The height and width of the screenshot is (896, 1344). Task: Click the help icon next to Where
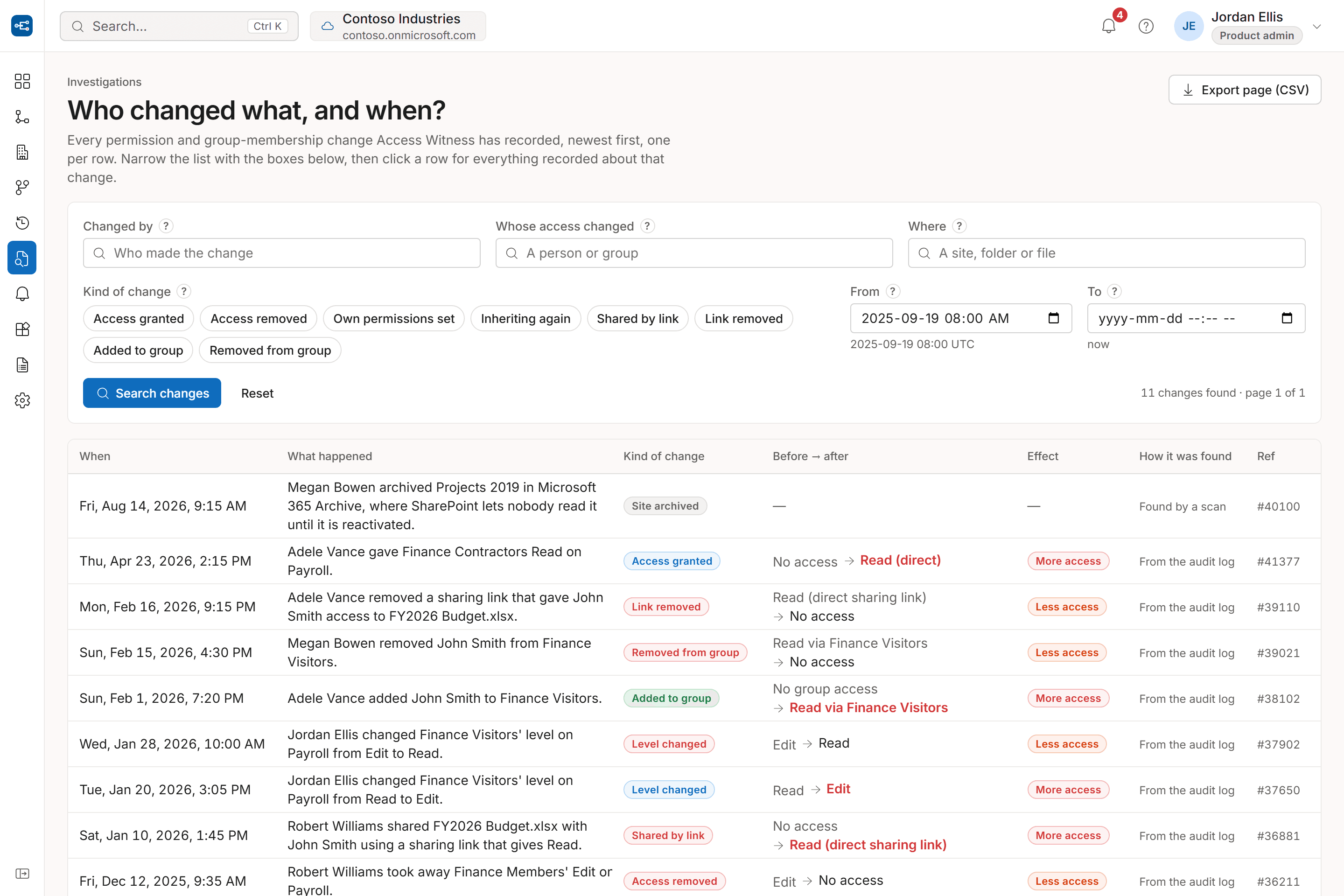(x=959, y=226)
